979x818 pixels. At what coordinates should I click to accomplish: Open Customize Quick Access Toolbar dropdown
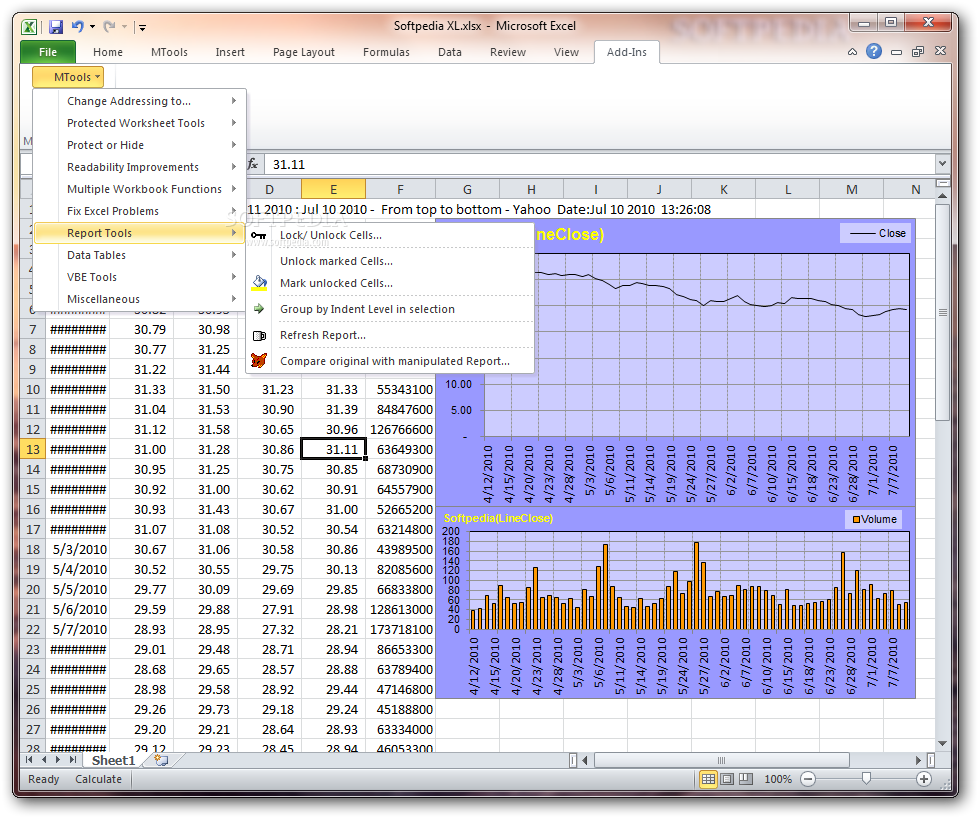[142, 27]
